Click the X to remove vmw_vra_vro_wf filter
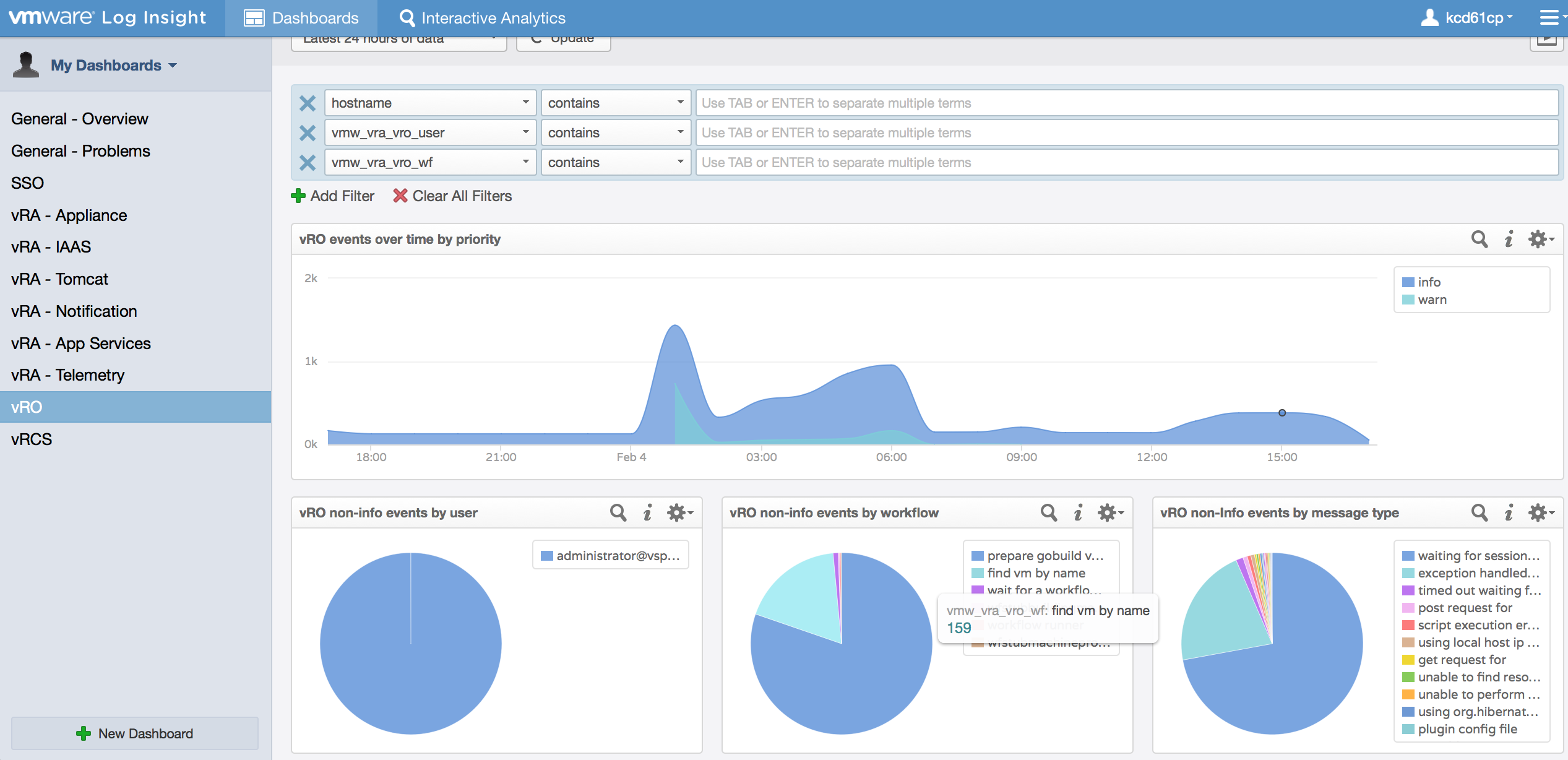Screen dimensions: 1568x760 [x=308, y=162]
